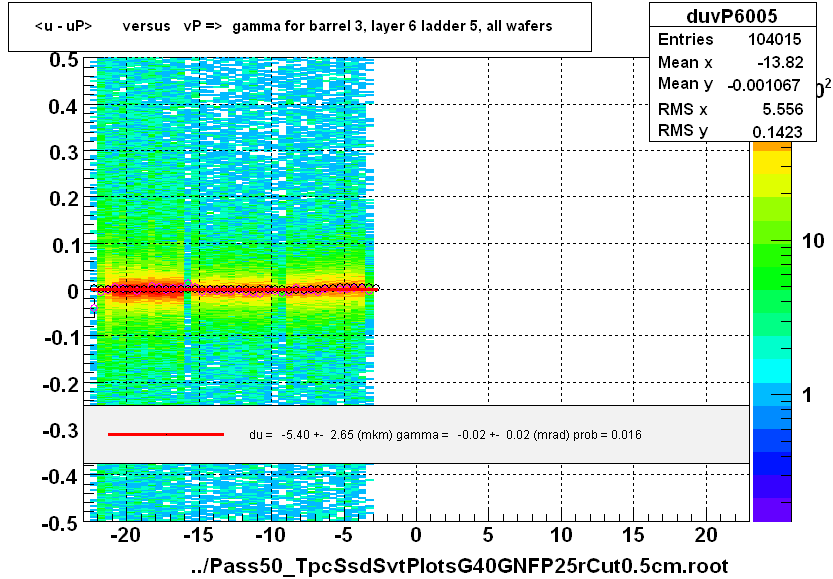833x579 pixels.
Task: Click the x-axis label 10
Action: (x=561, y=535)
